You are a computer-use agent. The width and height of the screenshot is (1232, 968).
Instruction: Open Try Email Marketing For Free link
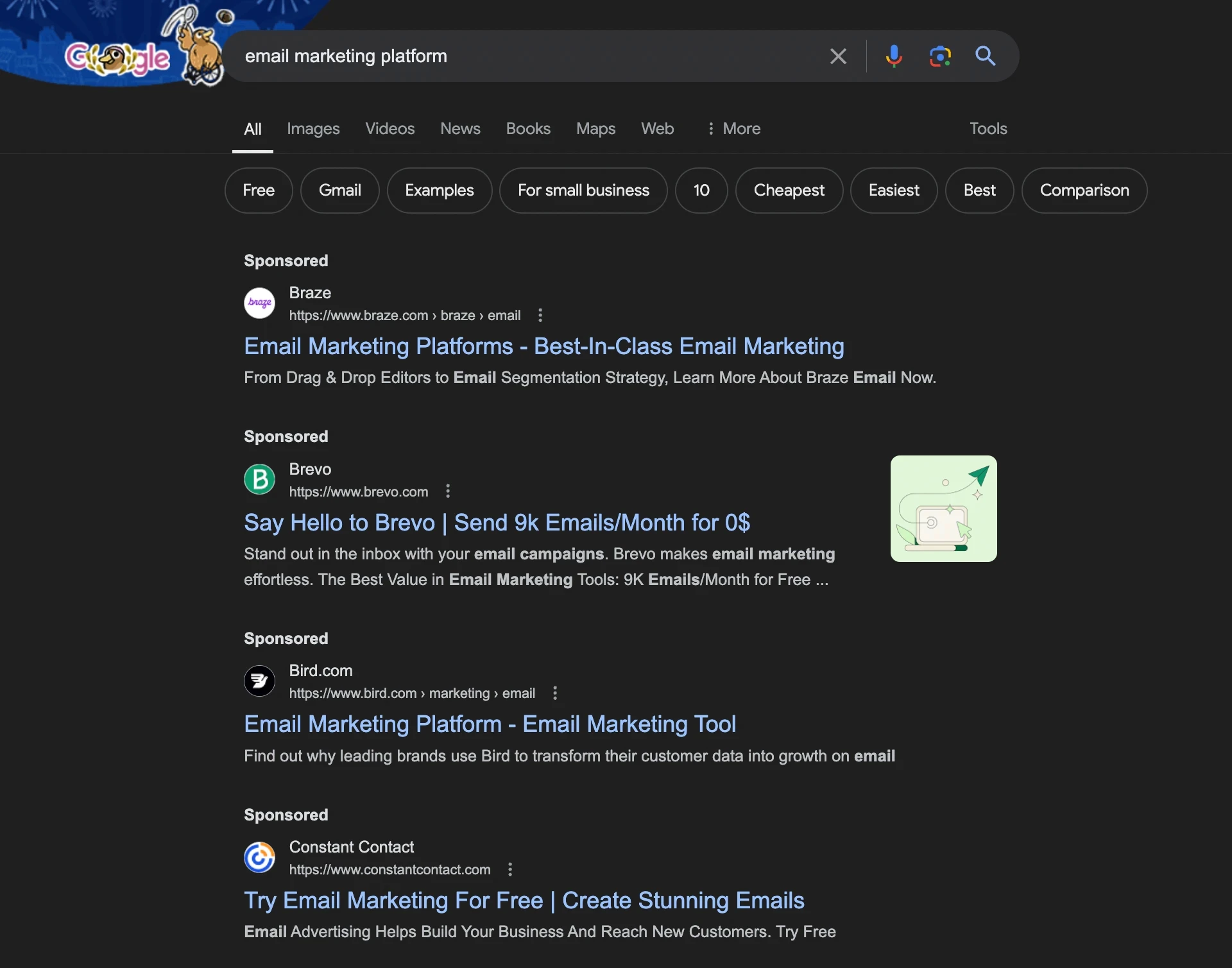[x=524, y=901]
